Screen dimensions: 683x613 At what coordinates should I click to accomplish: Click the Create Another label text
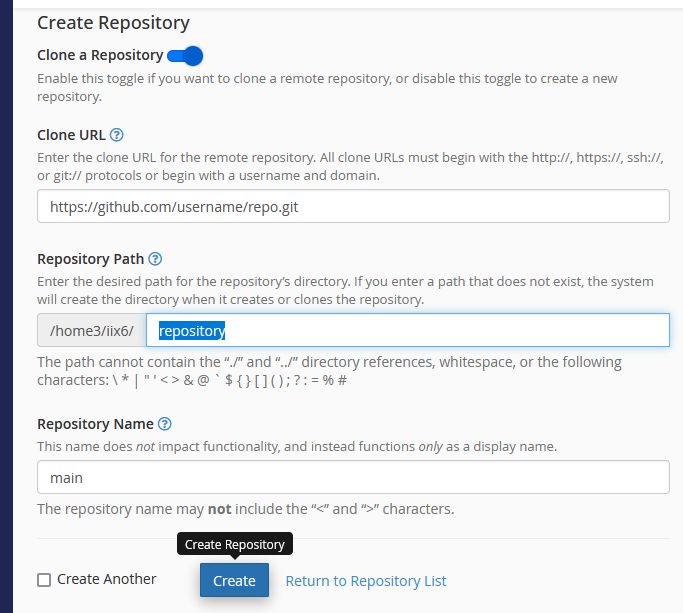107,579
